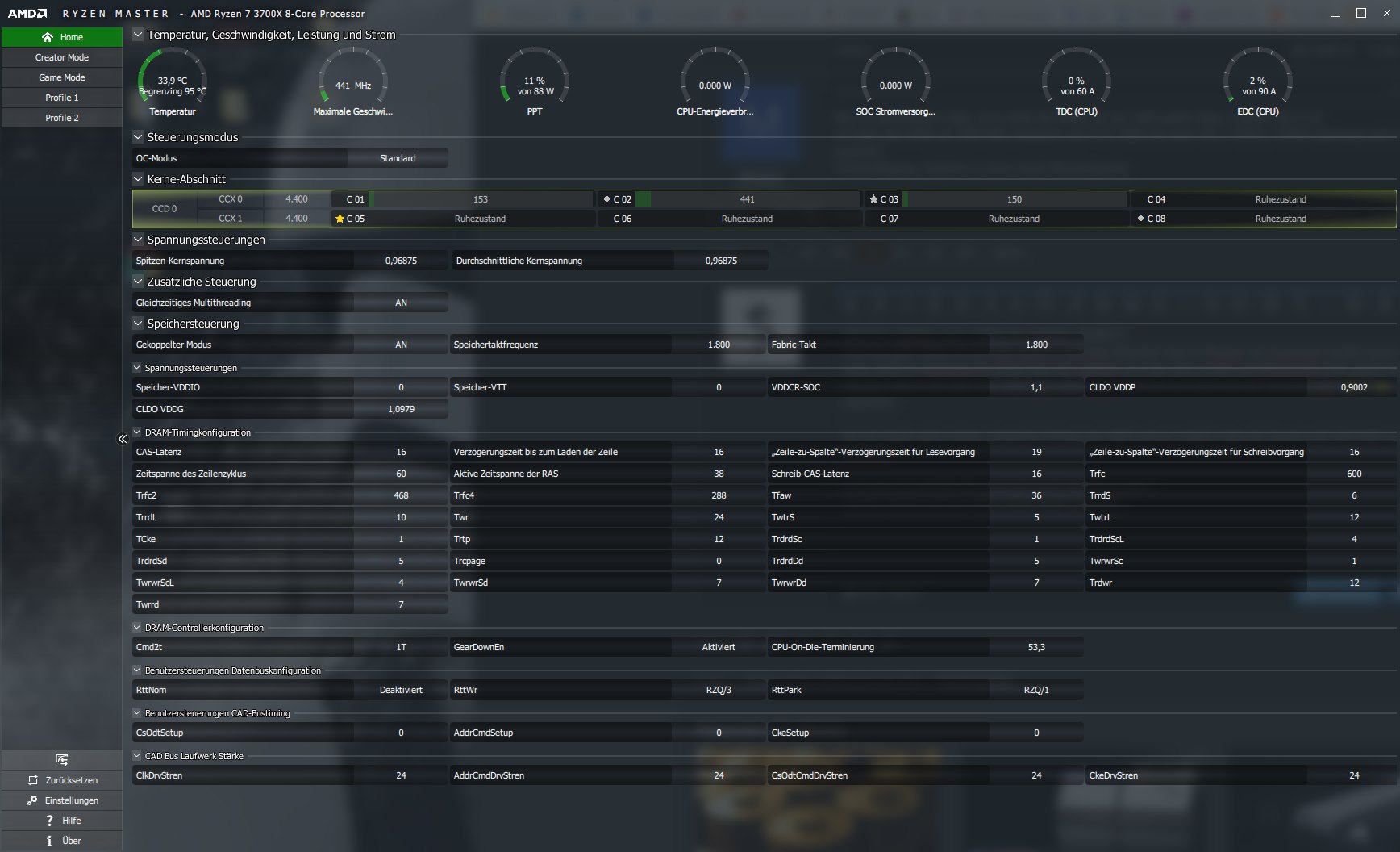Click the Zurücksetzen reset button
1400x852 pixels.
62,780
